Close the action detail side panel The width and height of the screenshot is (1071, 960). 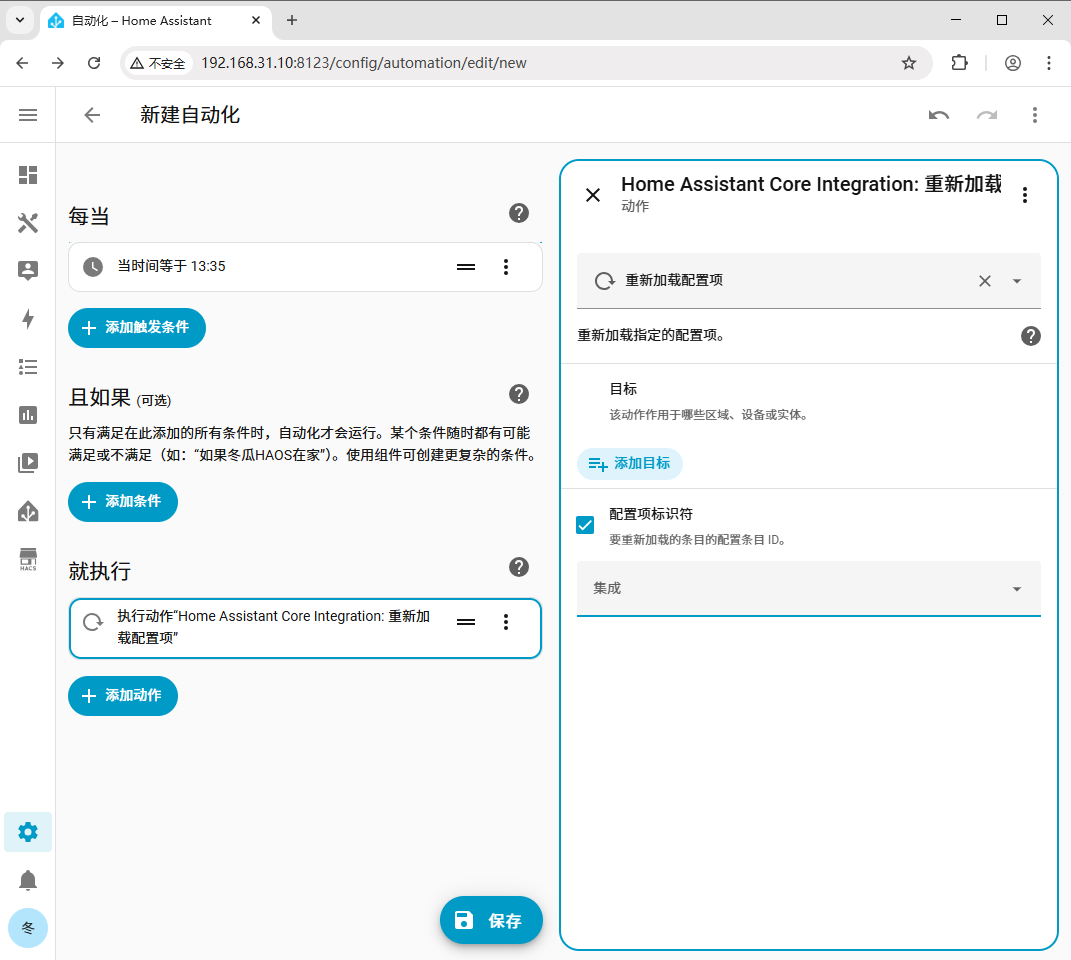[593, 195]
